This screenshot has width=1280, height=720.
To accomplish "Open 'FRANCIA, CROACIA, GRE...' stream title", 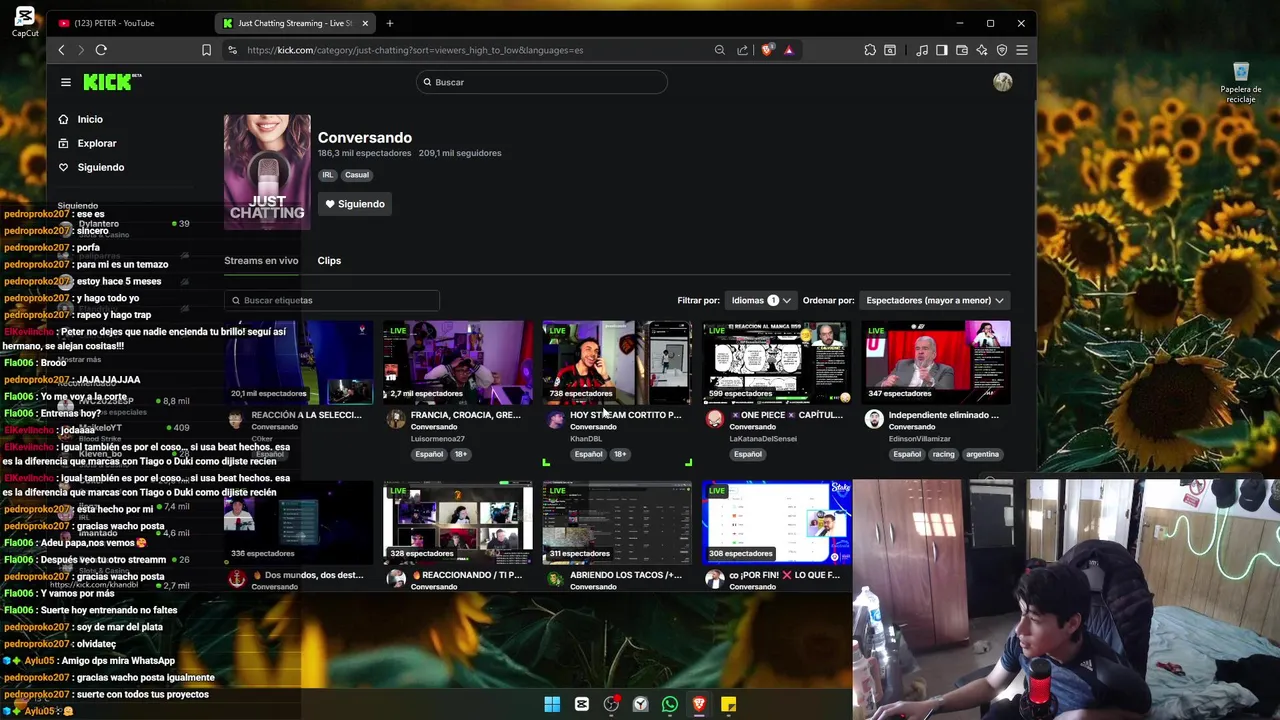I will coord(465,415).
